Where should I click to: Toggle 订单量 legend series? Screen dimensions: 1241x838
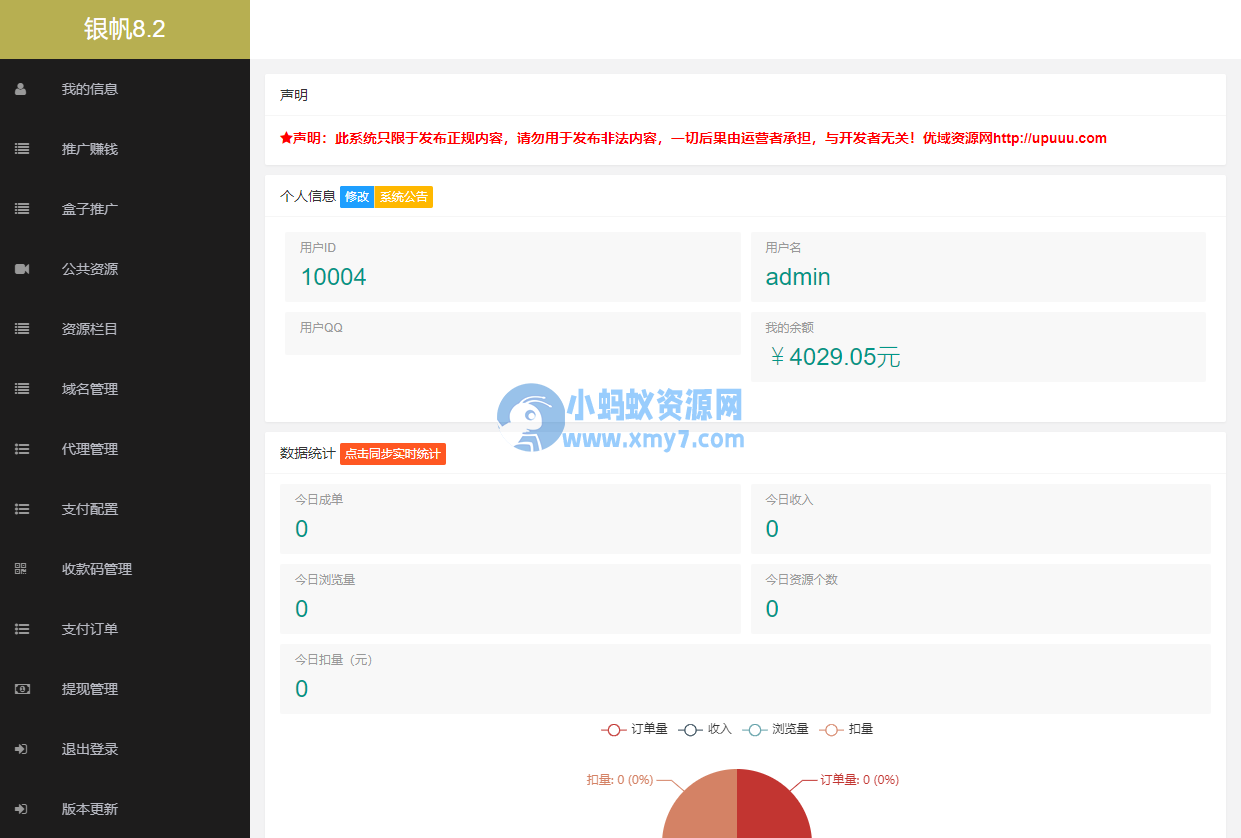point(635,729)
